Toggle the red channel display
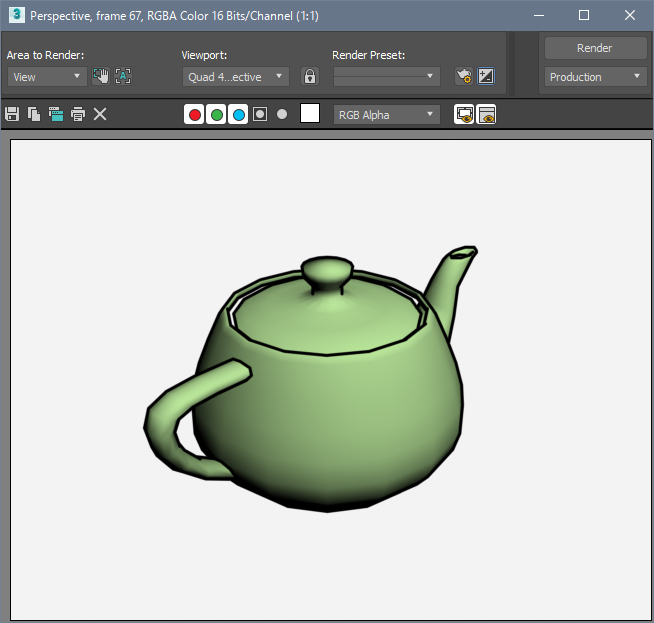Screen dimensions: 654x623 click(x=194, y=114)
